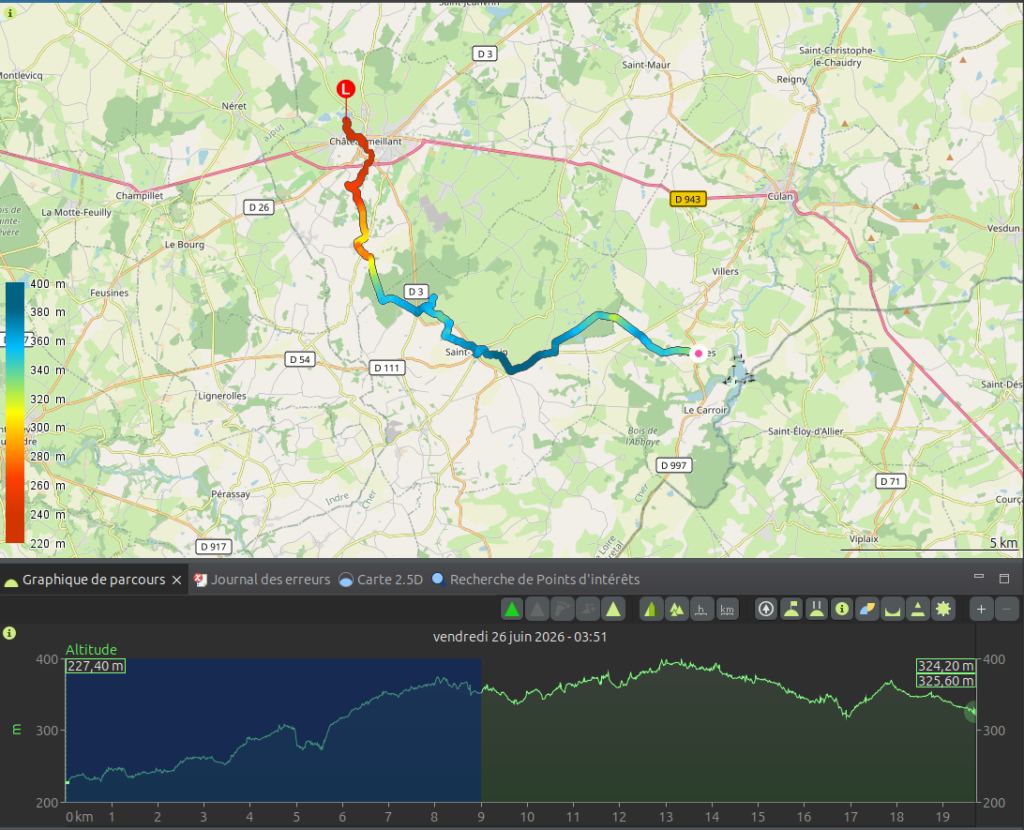Click the green info icon on chart

9,633
